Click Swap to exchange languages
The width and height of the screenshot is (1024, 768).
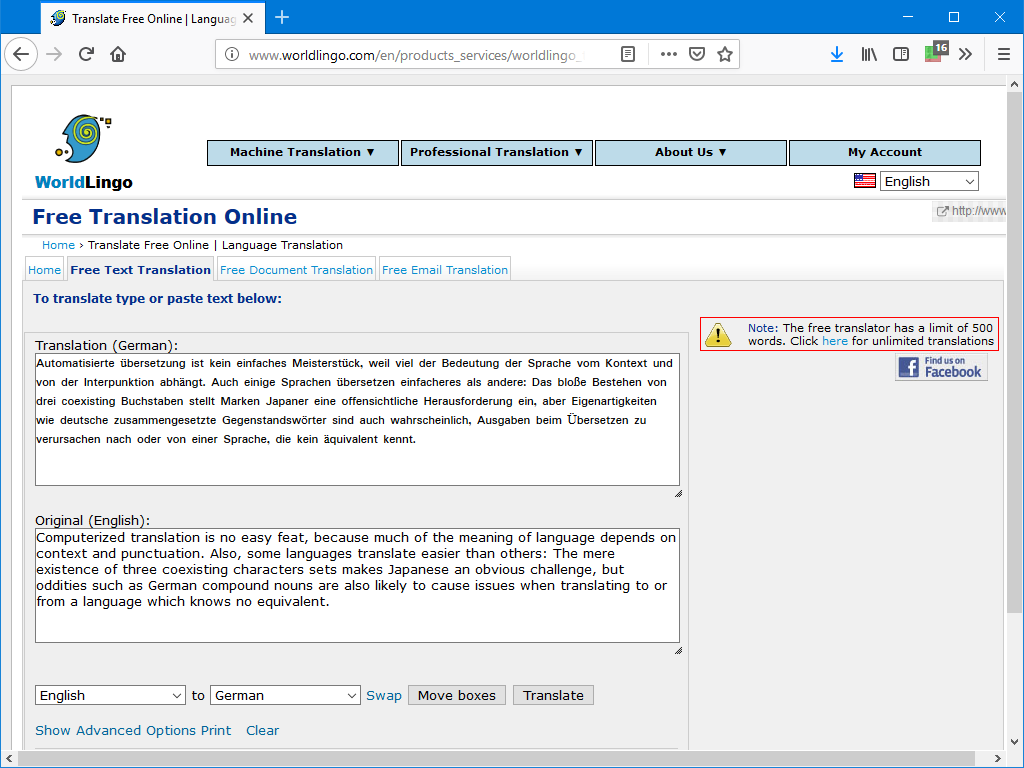click(x=384, y=694)
